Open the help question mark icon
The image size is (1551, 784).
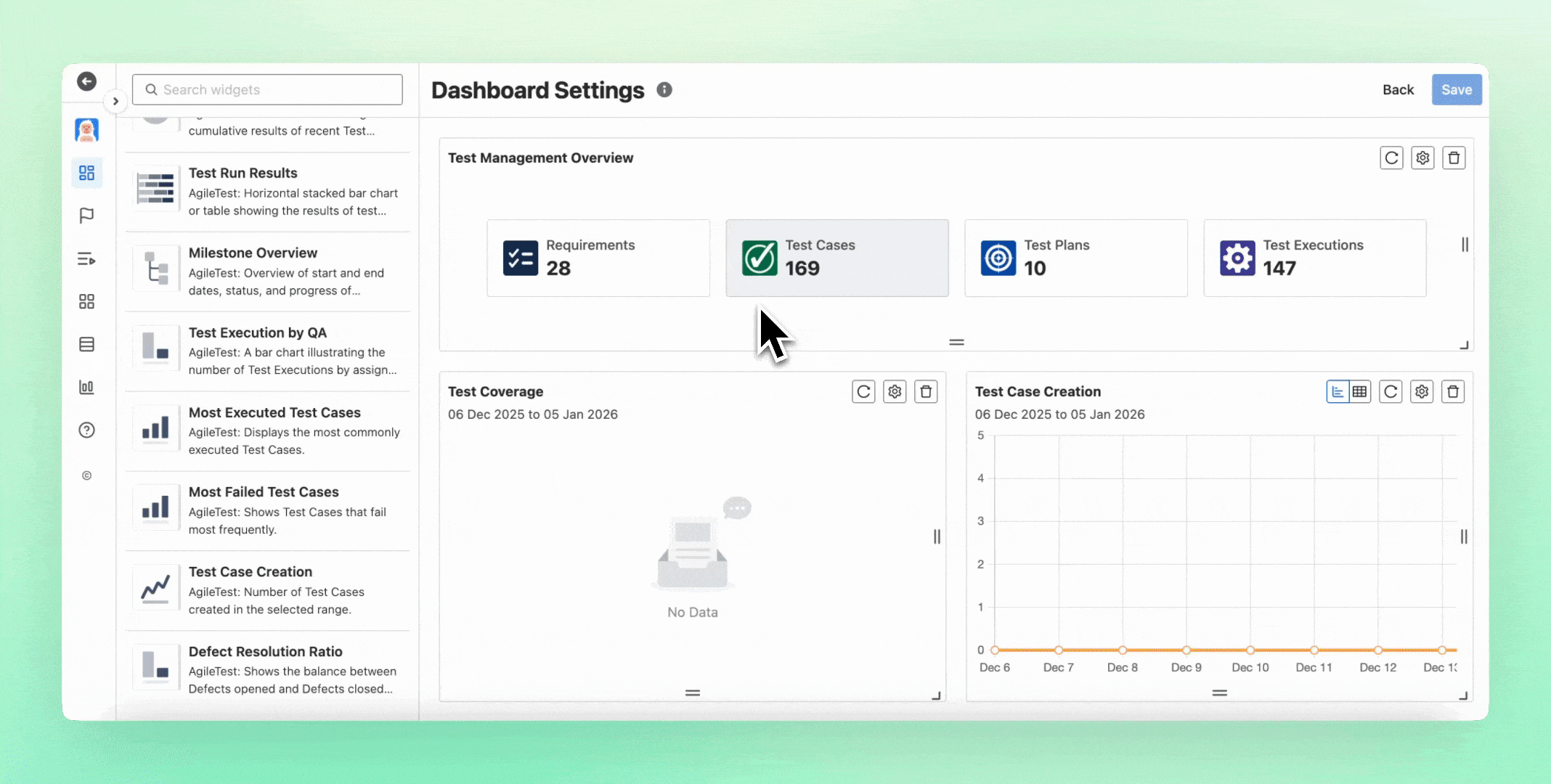tap(86, 430)
